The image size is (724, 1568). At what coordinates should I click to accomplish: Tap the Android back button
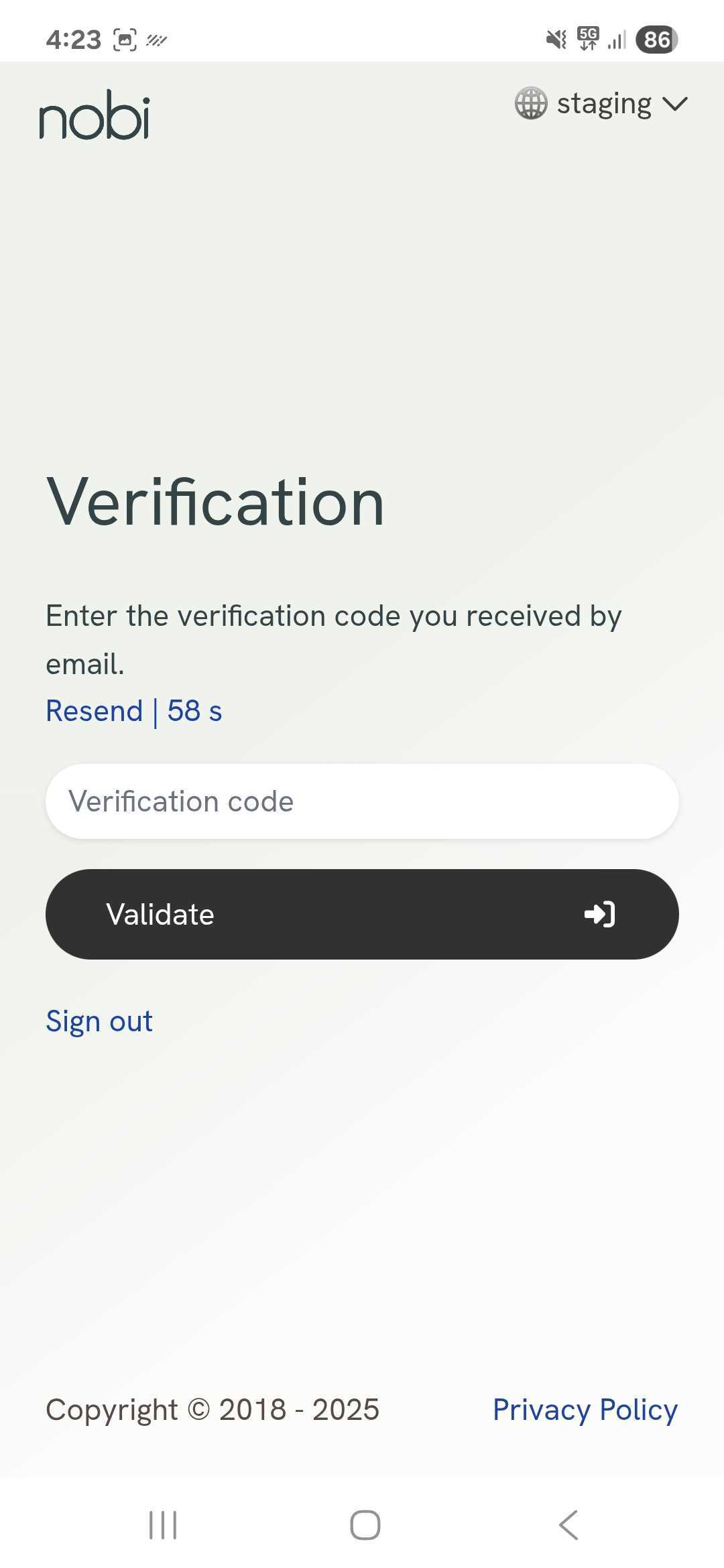pos(568,1525)
